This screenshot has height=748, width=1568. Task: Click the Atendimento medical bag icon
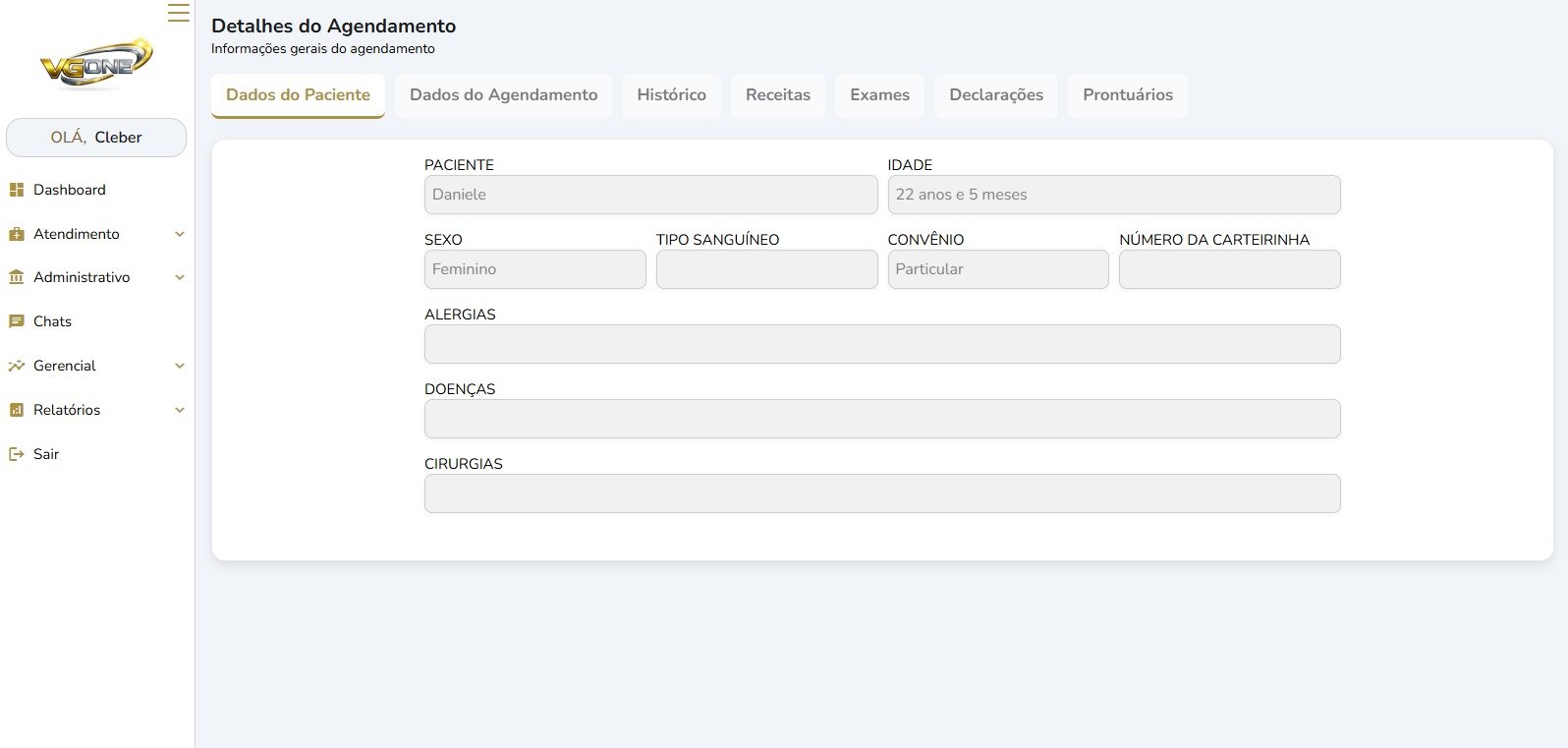(16, 234)
